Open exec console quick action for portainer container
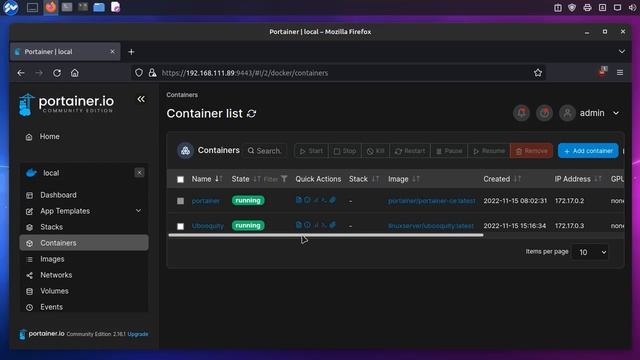Viewport: 640px width, 360px height. 324,200
